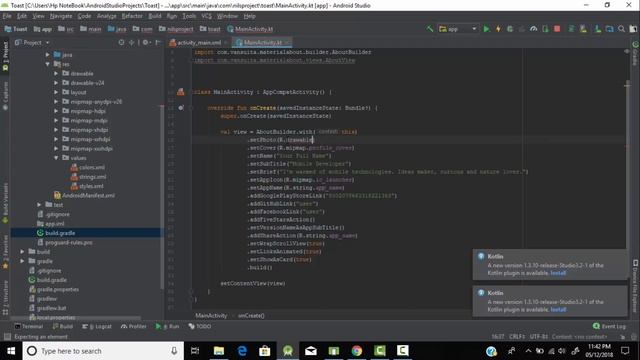Switch to the activity_main.xml tab
Viewport: 640px width, 360px height.
199,42
